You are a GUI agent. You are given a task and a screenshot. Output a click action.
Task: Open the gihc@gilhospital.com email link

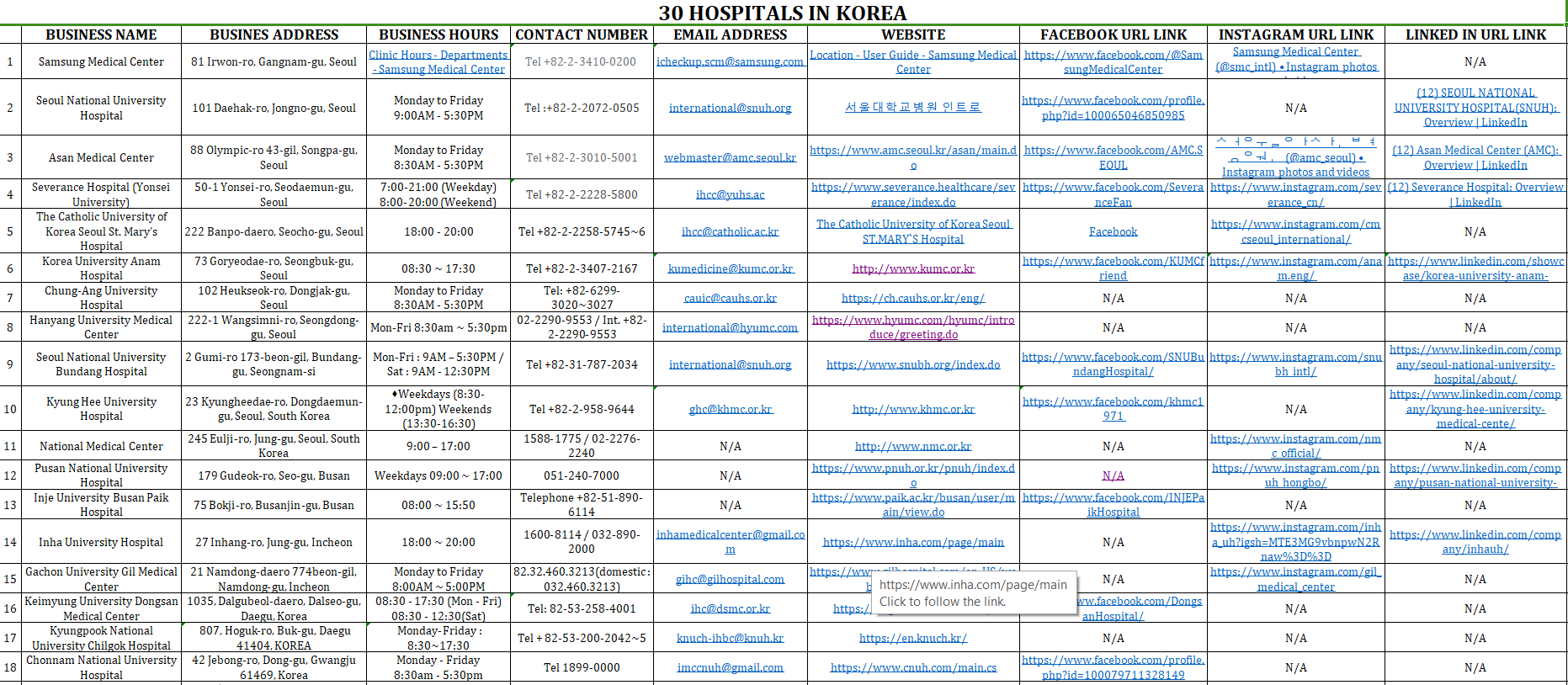pyautogui.click(x=730, y=579)
